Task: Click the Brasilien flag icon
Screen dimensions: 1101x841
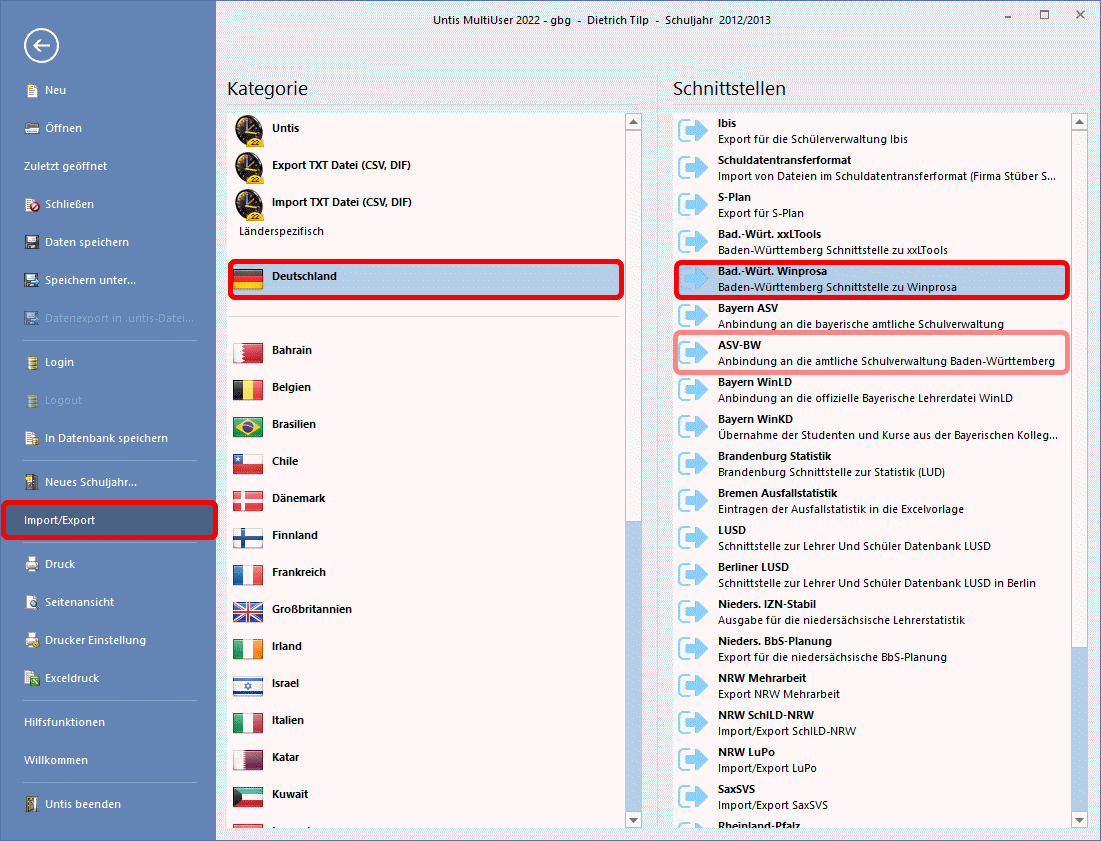Action: click(x=248, y=425)
